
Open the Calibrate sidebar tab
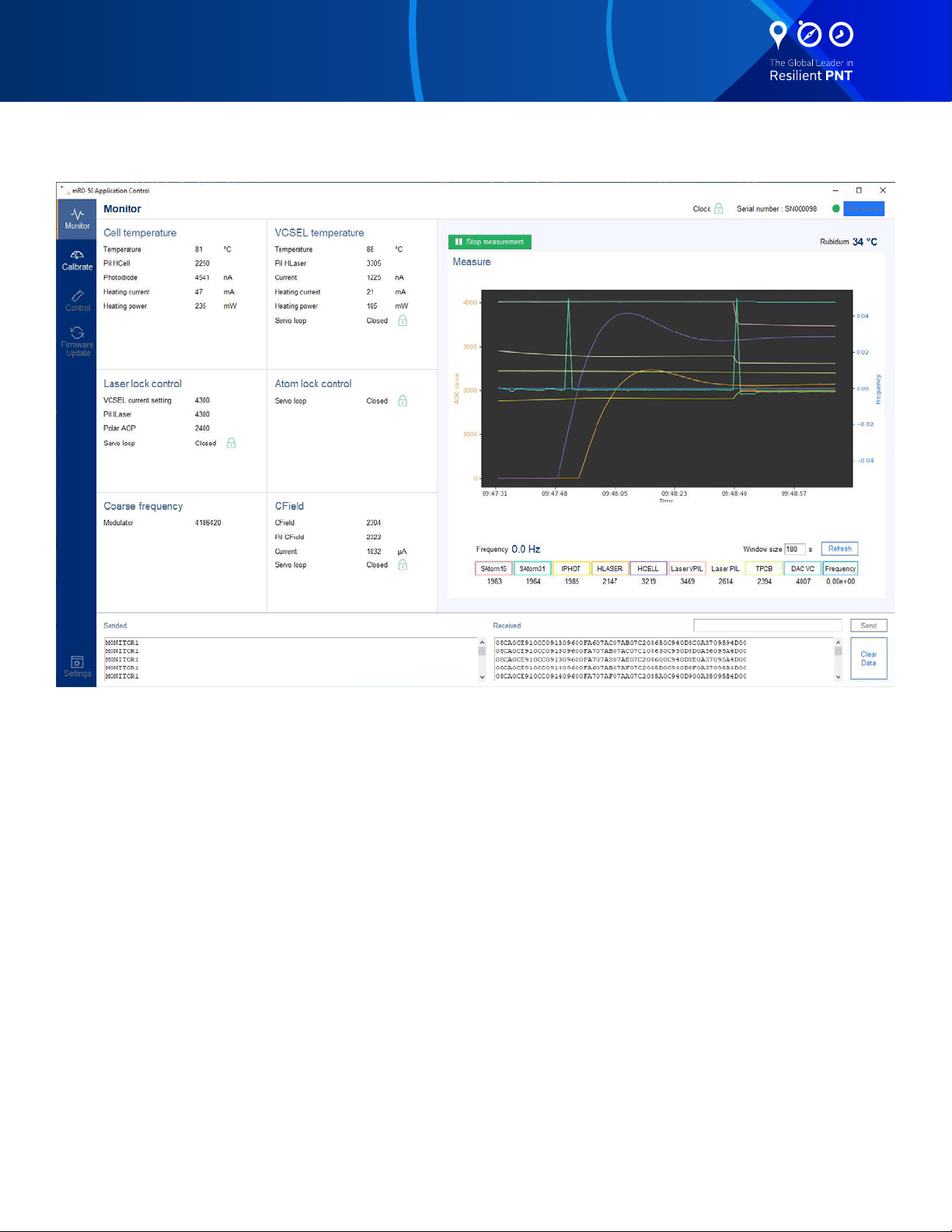[77, 260]
